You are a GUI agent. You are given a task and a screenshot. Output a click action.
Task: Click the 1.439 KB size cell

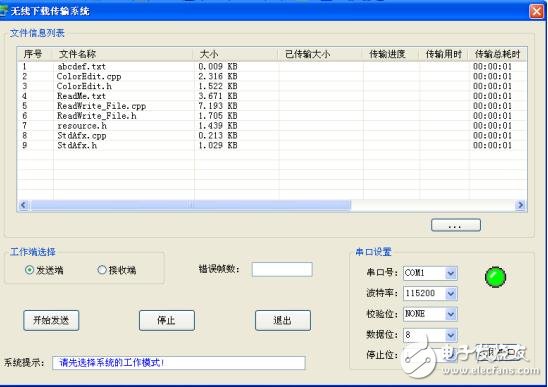pos(218,126)
